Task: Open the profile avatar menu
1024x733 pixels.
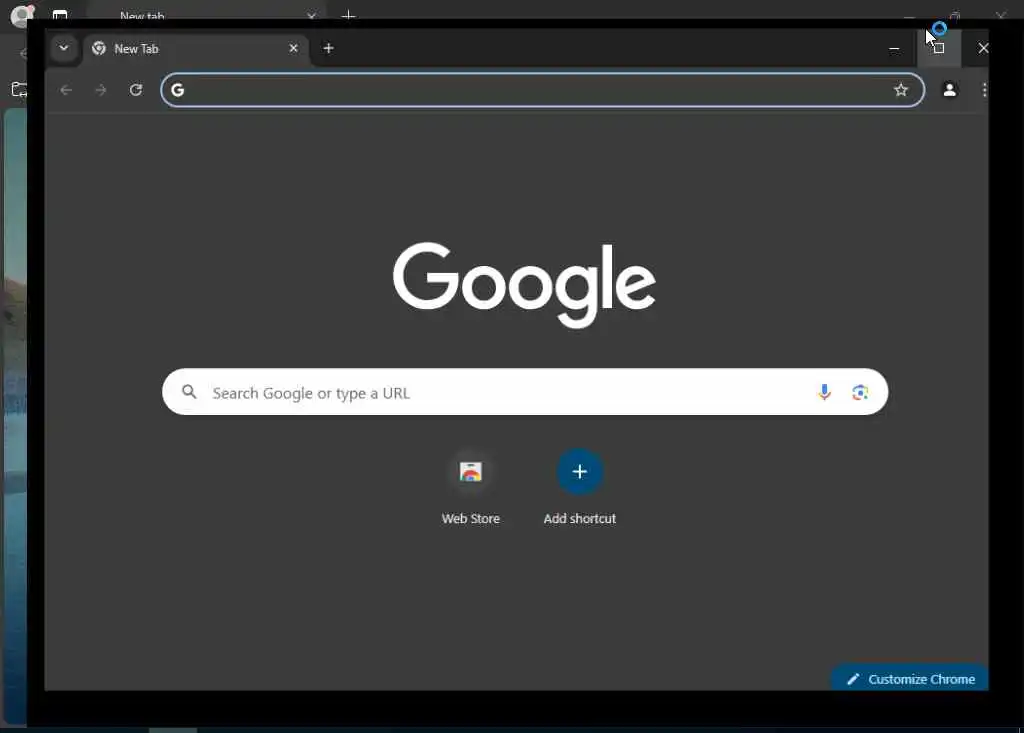Action: coord(950,90)
